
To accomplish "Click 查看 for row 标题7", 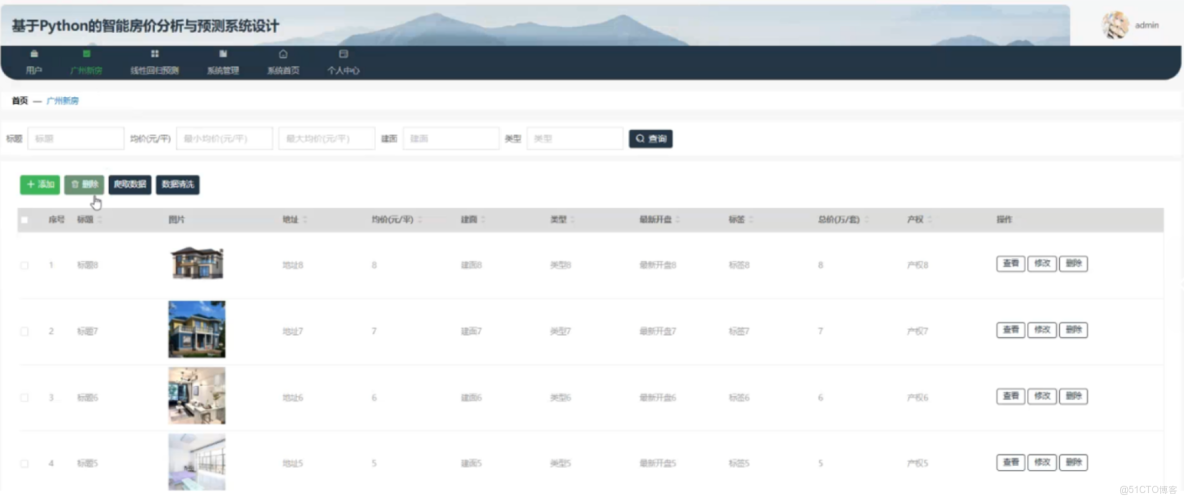I will [x=1010, y=330].
